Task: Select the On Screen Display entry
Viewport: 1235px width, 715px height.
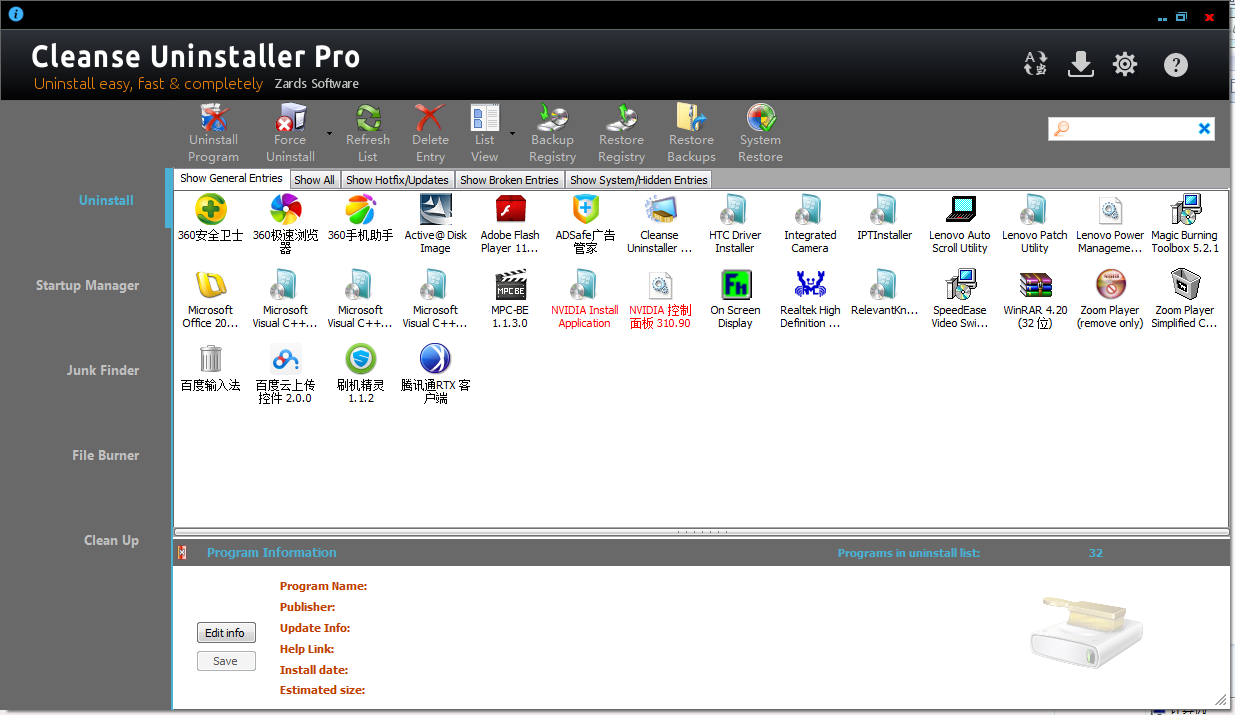Action: pyautogui.click(x=735, y=299)
